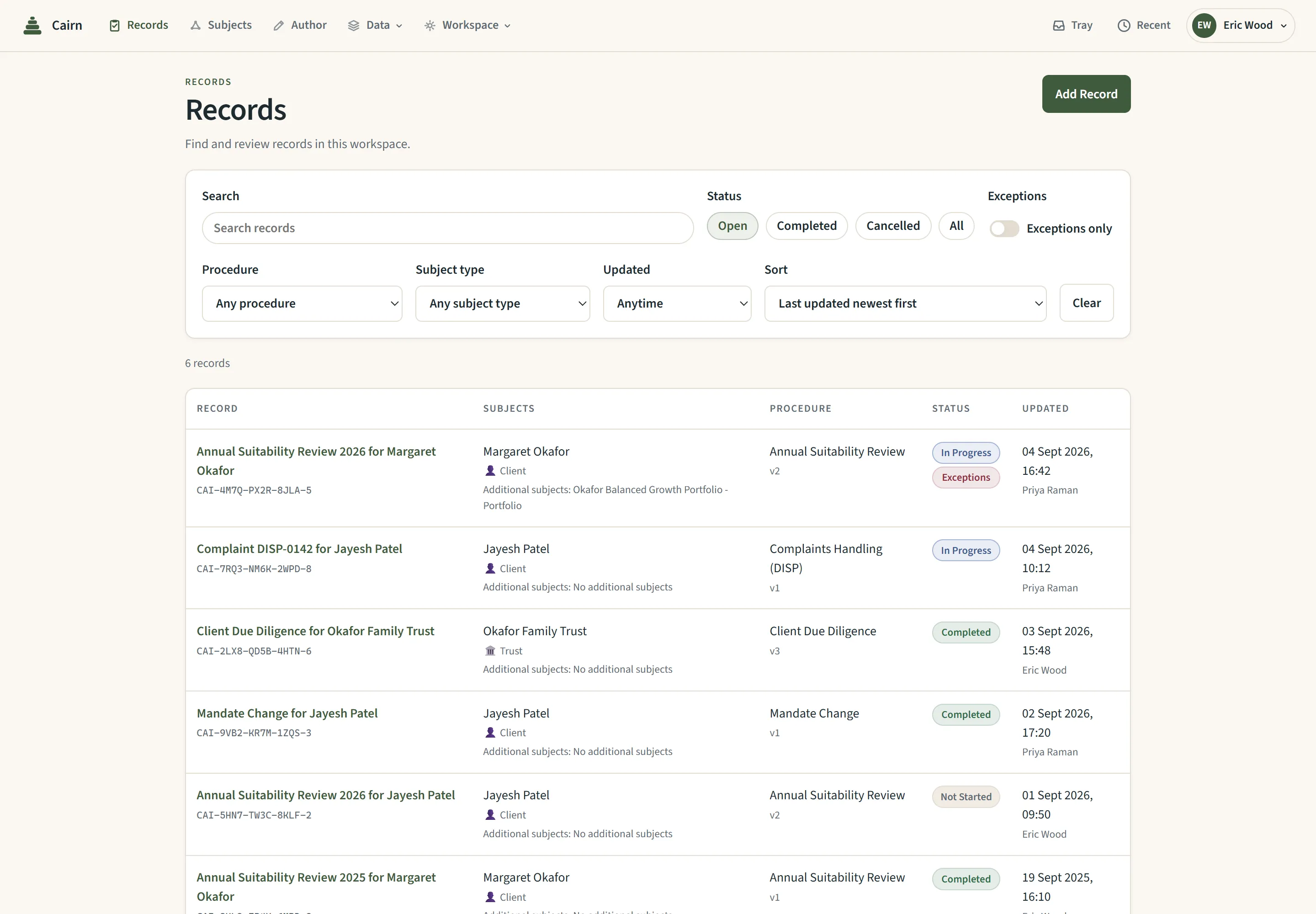Click the UPDATED column header
1316x914 pixels.
(x=1045, y=408)
